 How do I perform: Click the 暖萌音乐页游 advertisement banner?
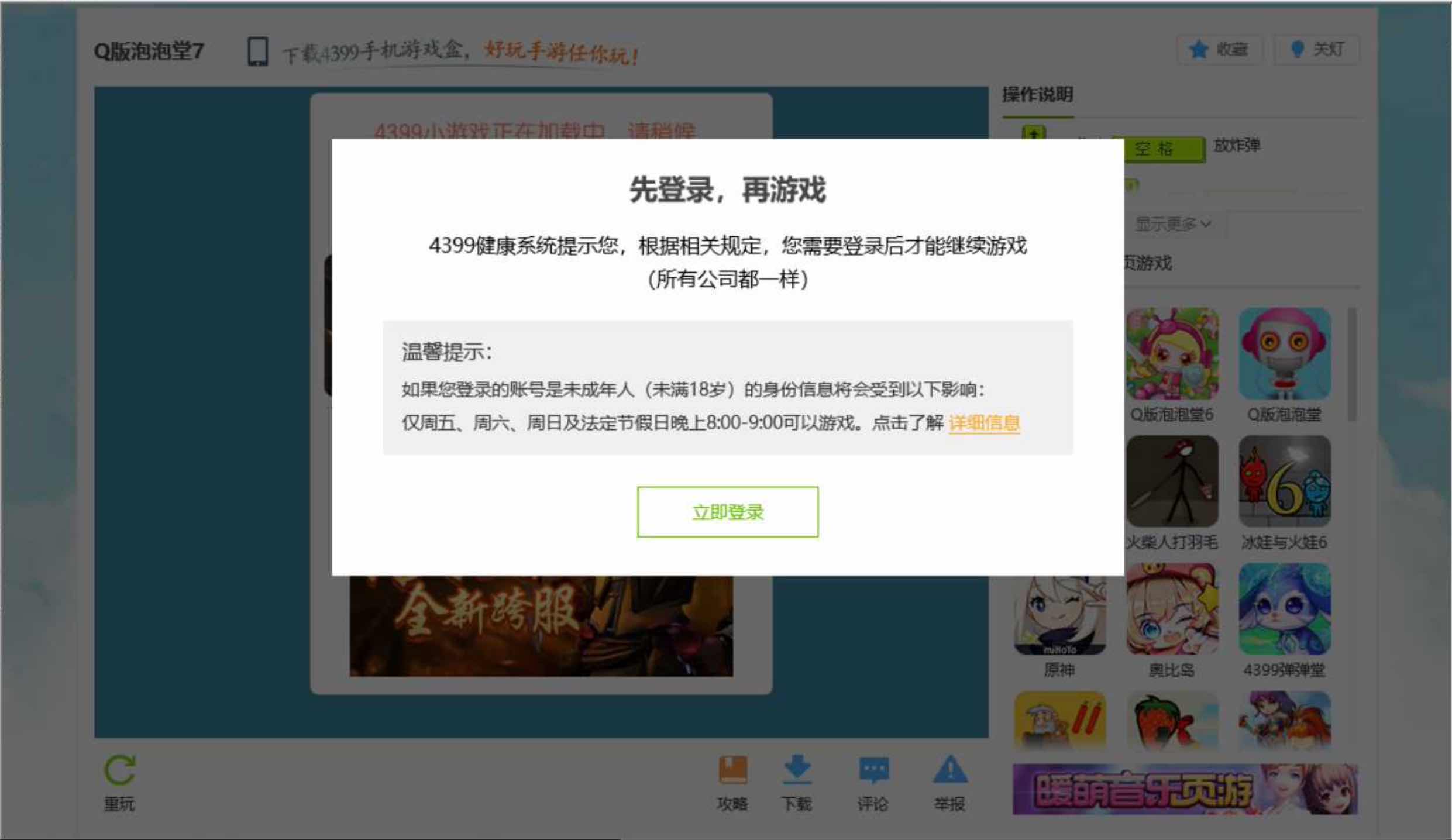tap(1185, 789)
